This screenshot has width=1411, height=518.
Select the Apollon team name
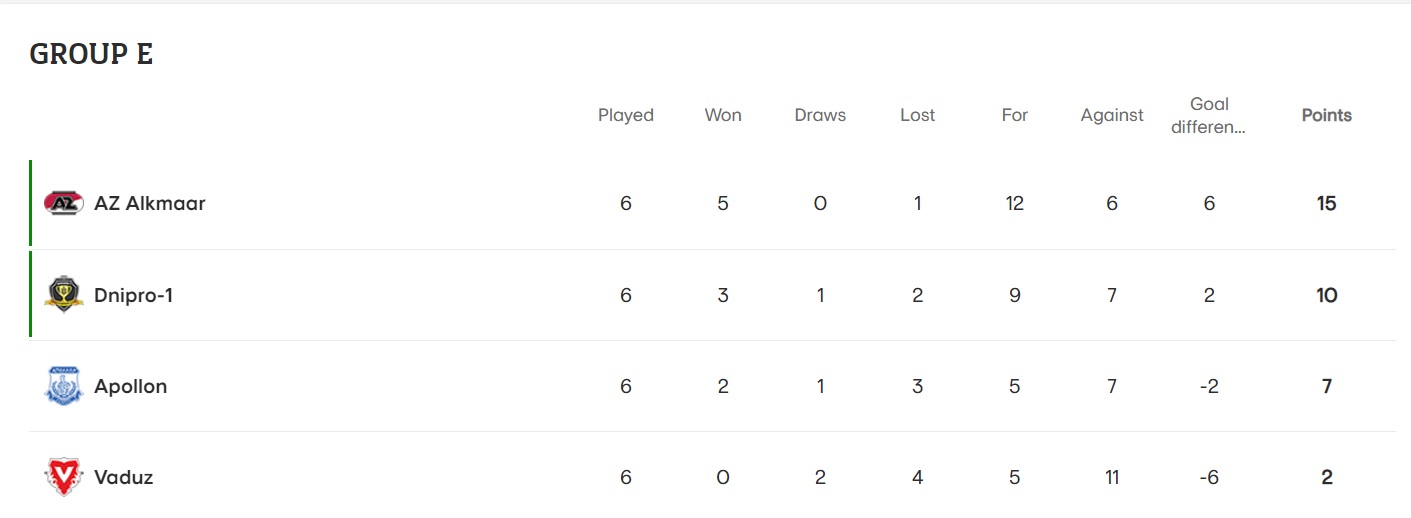coord(131,386)
